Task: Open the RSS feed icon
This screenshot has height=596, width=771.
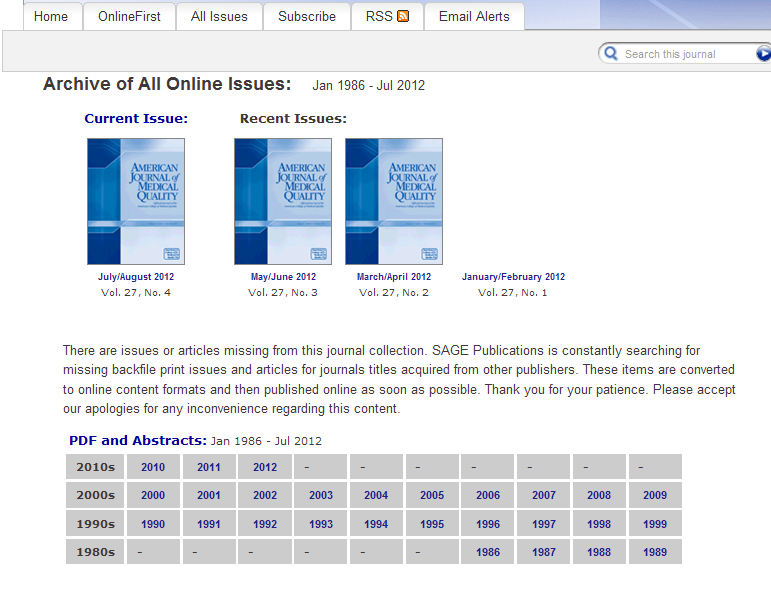Action: (403, 16)
